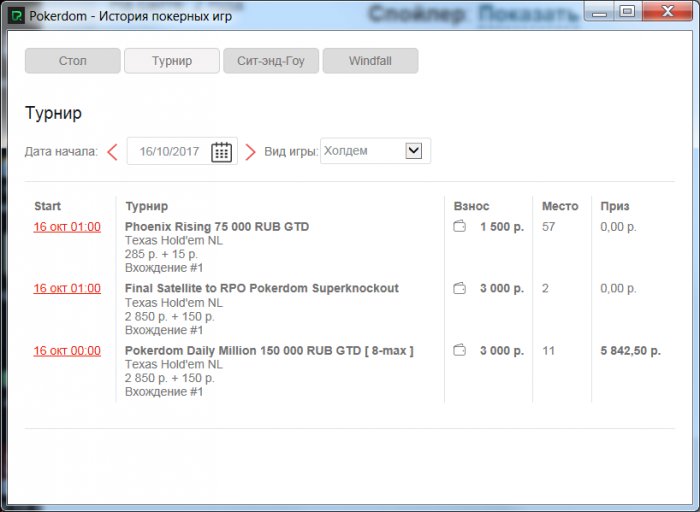Click the 285 р. + 15 р. fee text
The image size is (700, 512).
coord(161,254)
